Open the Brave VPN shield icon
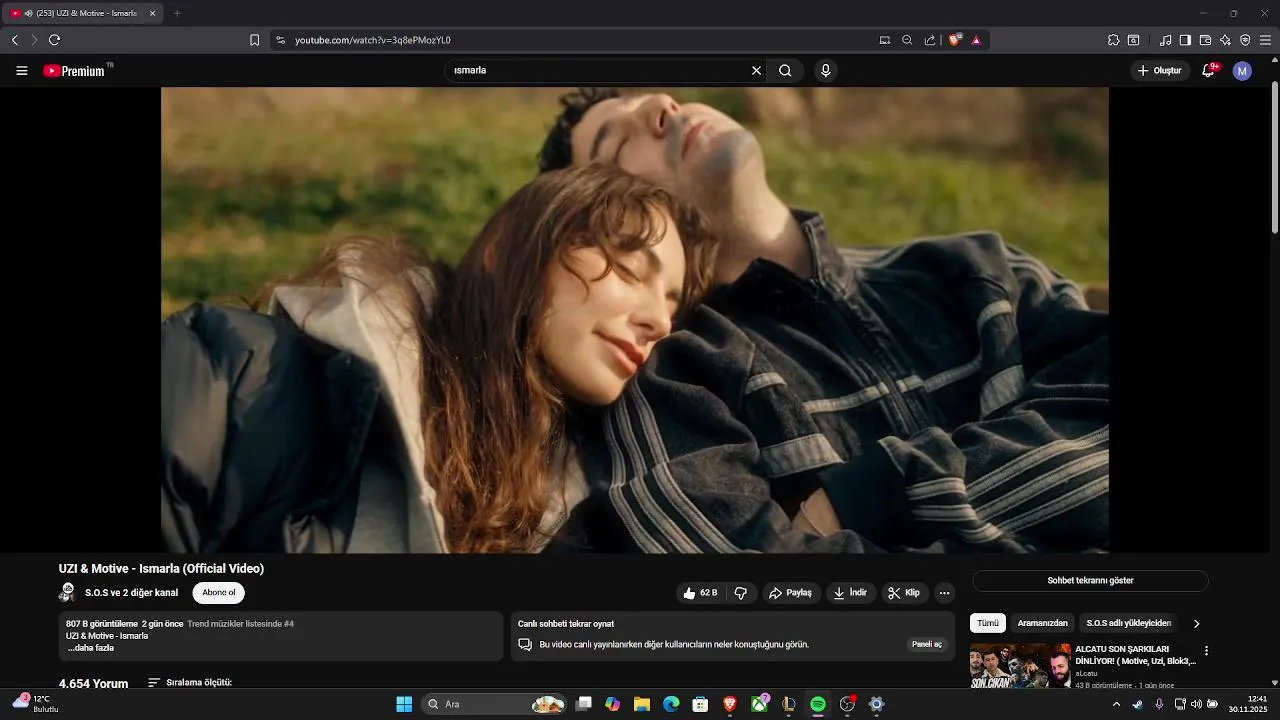1280x720 pixels. pyautogui.click(x=1245, y=40)
